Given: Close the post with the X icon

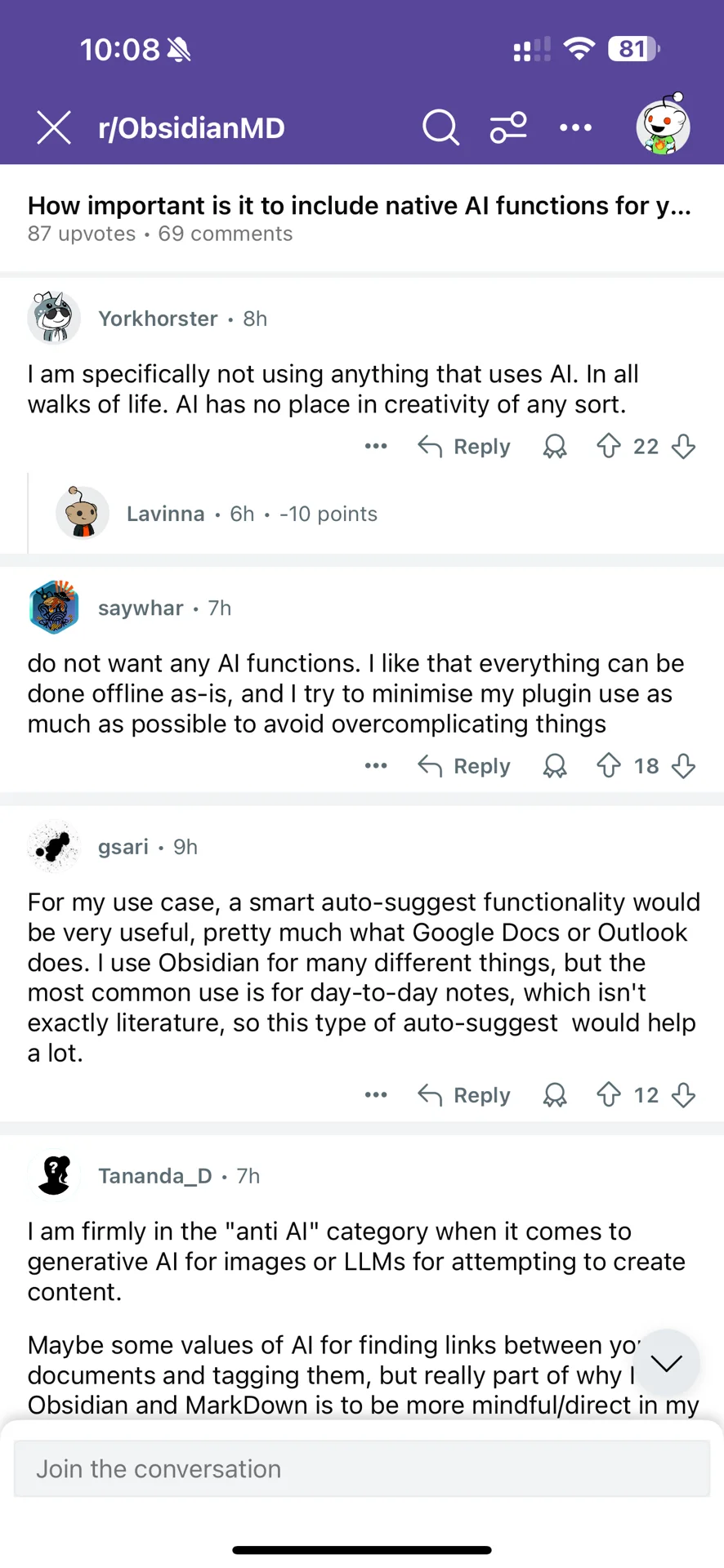Looking at the screenshot, I should pos(54,128).
